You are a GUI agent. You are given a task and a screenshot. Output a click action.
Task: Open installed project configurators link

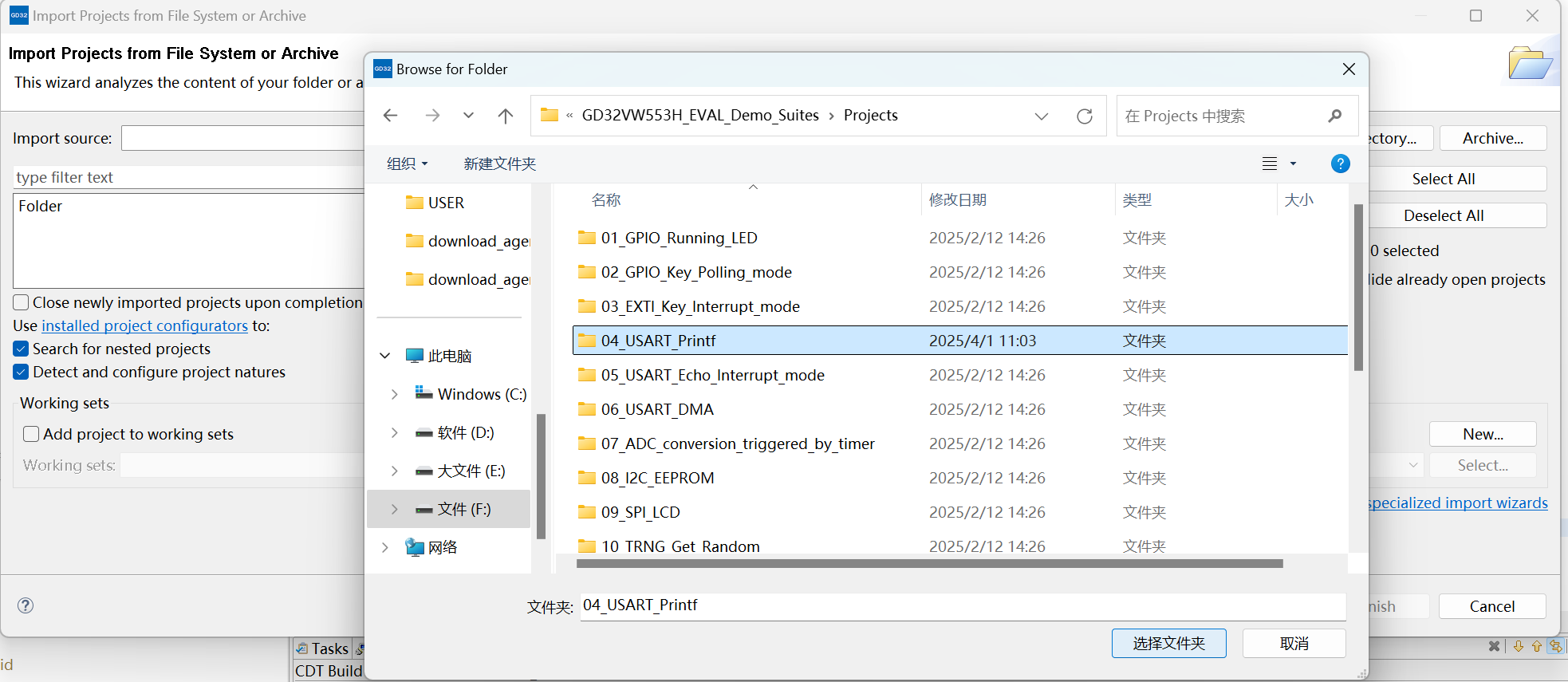pos(144,325)
